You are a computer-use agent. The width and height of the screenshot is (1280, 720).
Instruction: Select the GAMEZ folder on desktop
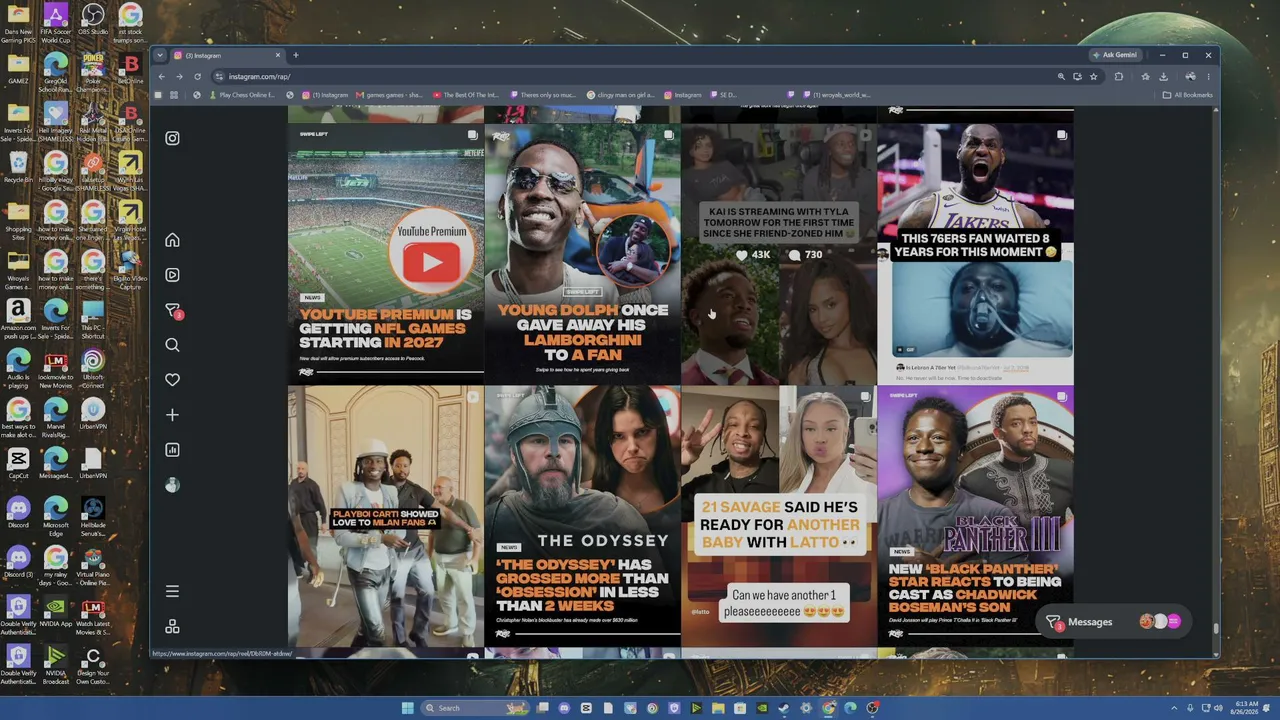tap(18, 70)
